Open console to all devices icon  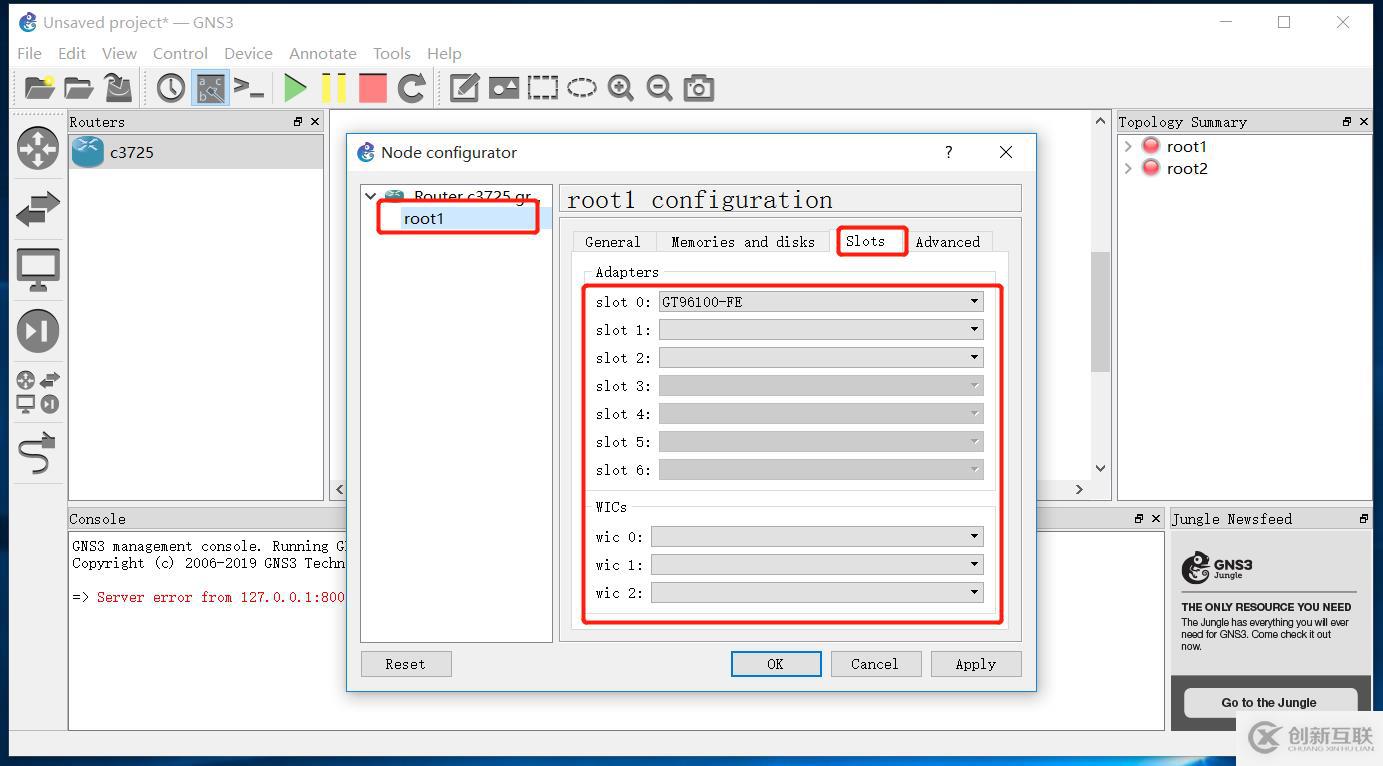(249, 88)
